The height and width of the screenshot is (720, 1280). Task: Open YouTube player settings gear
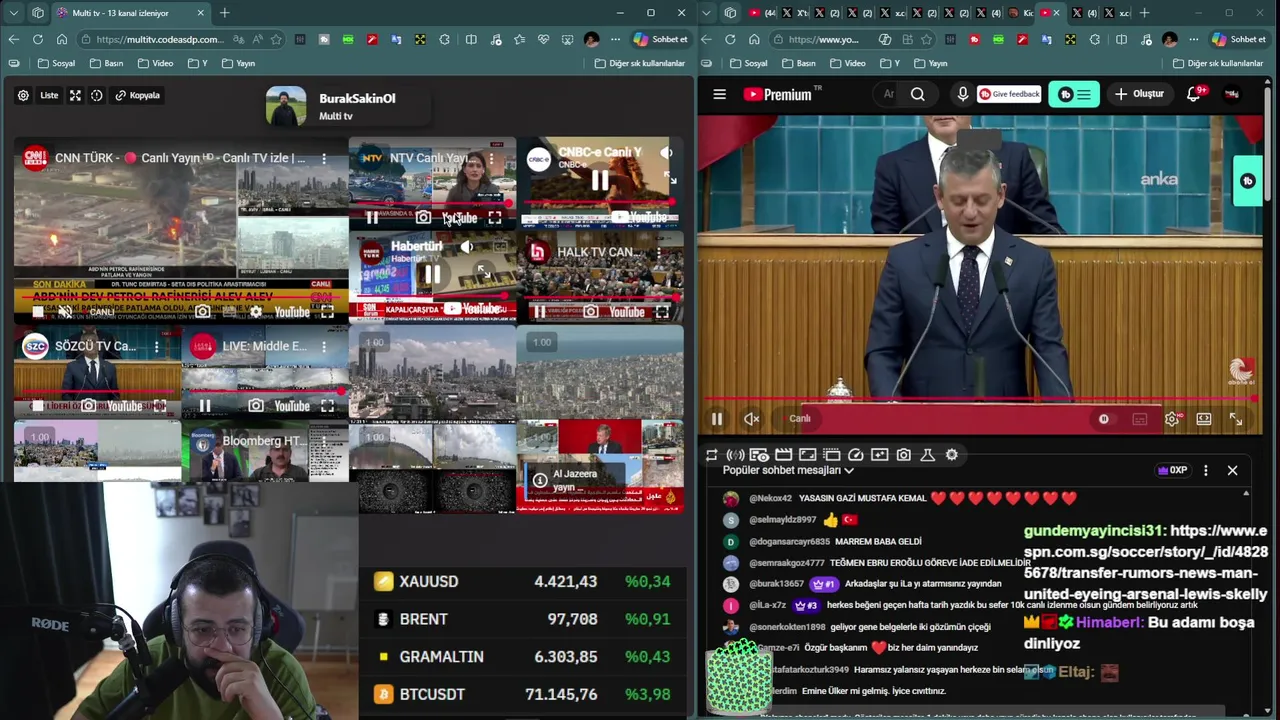coord(1172,419)
